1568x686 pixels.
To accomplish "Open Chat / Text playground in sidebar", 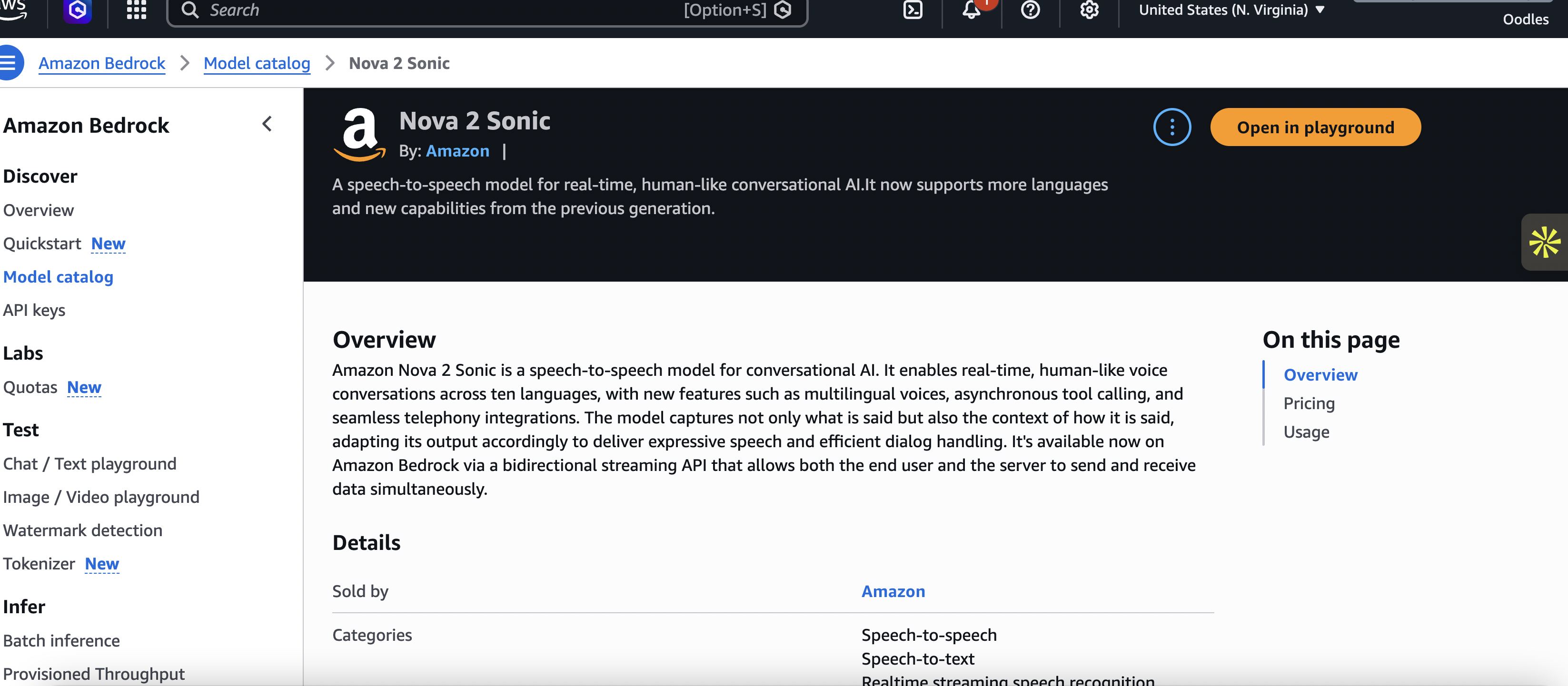I will tap(89, 463).
